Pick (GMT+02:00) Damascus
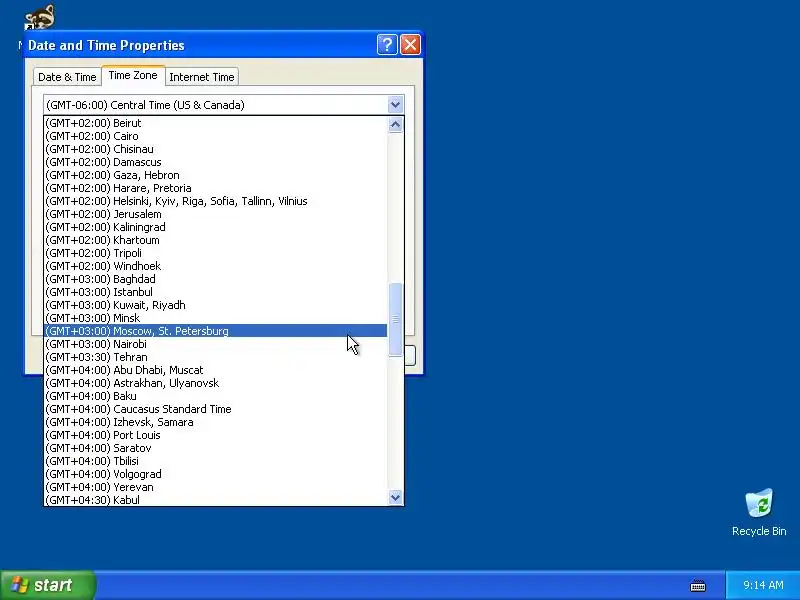The image size is (800, 600). (216, 162)
